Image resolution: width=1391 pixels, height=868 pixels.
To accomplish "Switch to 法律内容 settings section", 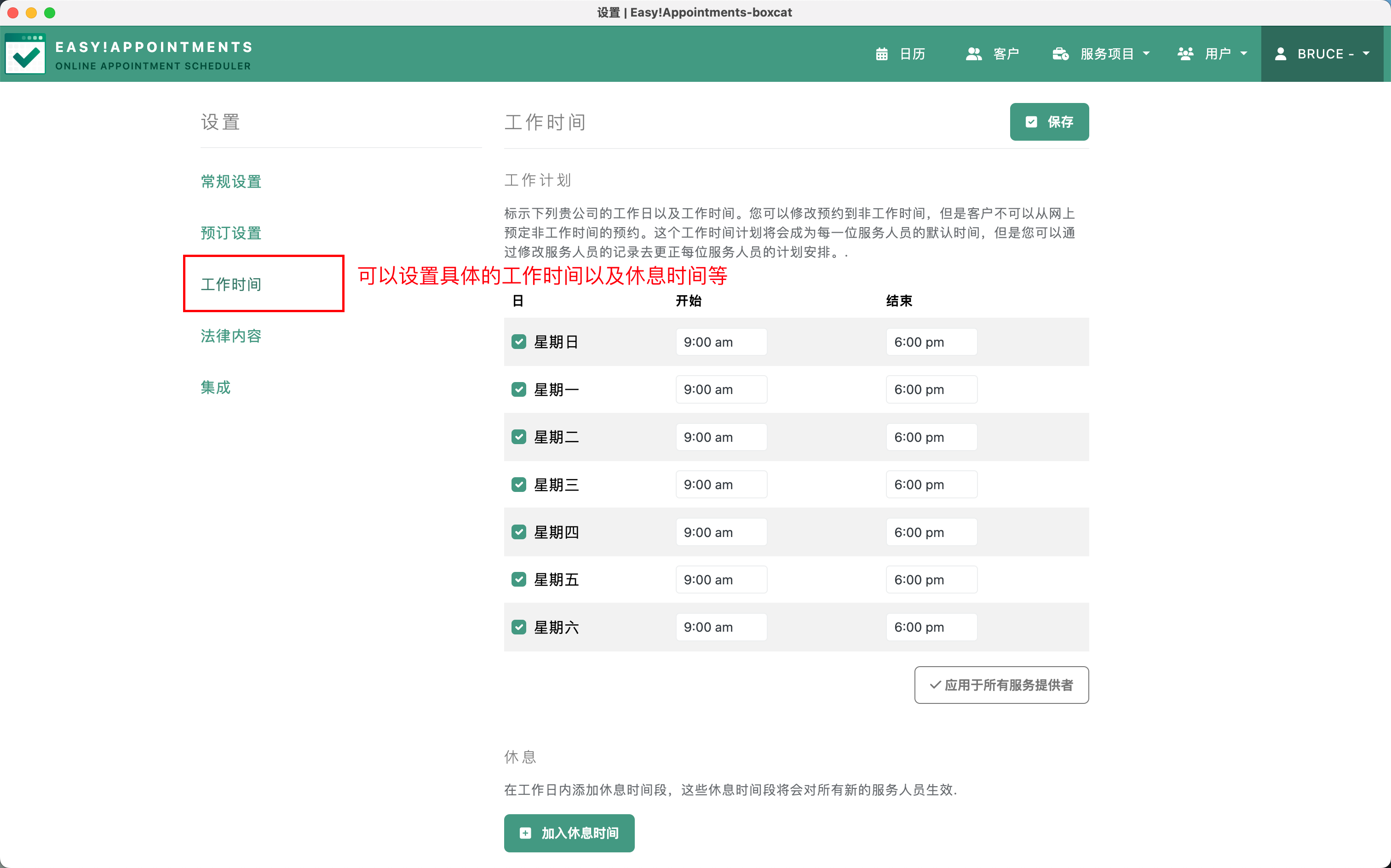I will point(231,336).
